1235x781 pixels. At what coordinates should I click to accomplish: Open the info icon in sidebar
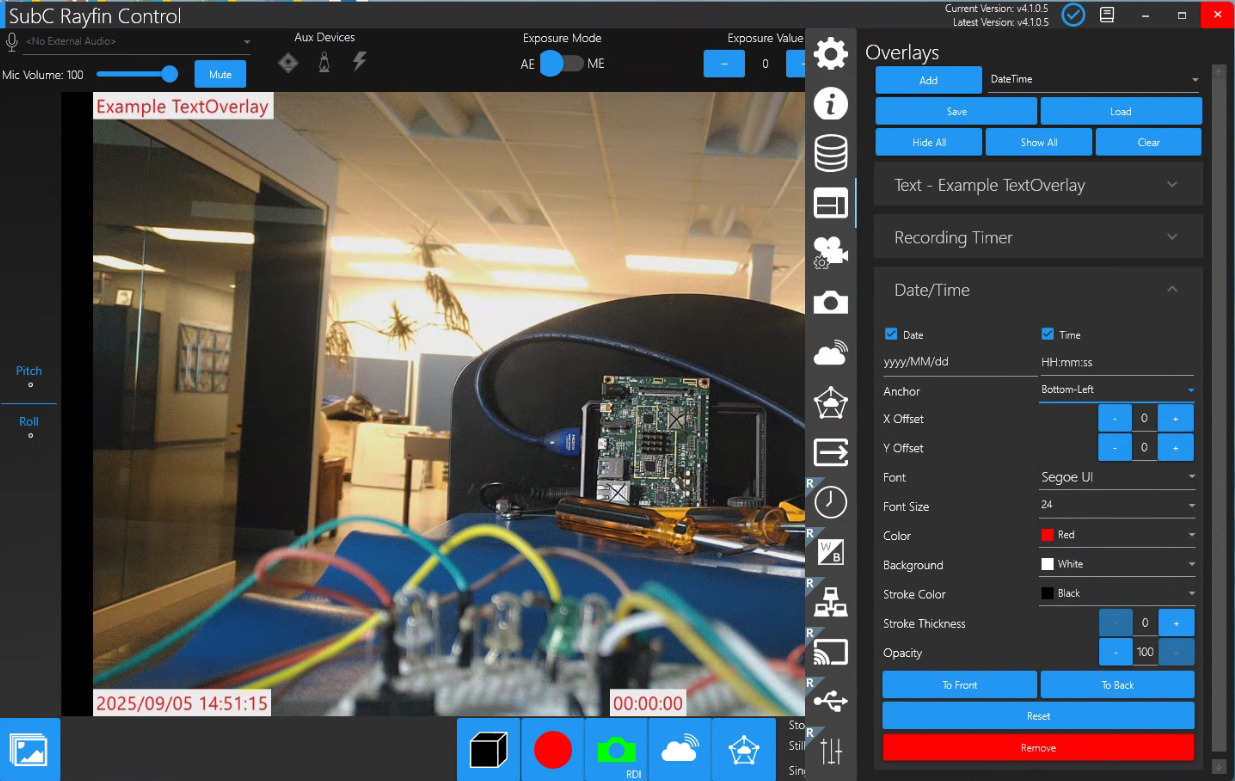click(830, 103)
